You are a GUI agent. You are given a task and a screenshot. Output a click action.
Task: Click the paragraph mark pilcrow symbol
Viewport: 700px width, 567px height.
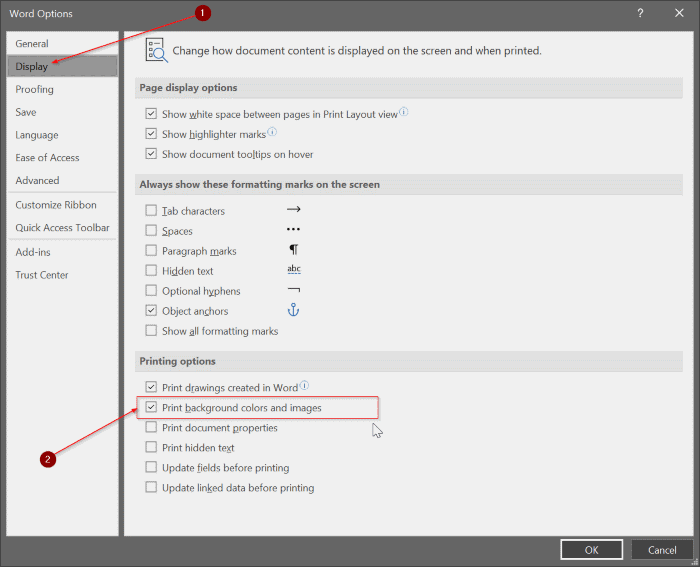pos(293,250)
